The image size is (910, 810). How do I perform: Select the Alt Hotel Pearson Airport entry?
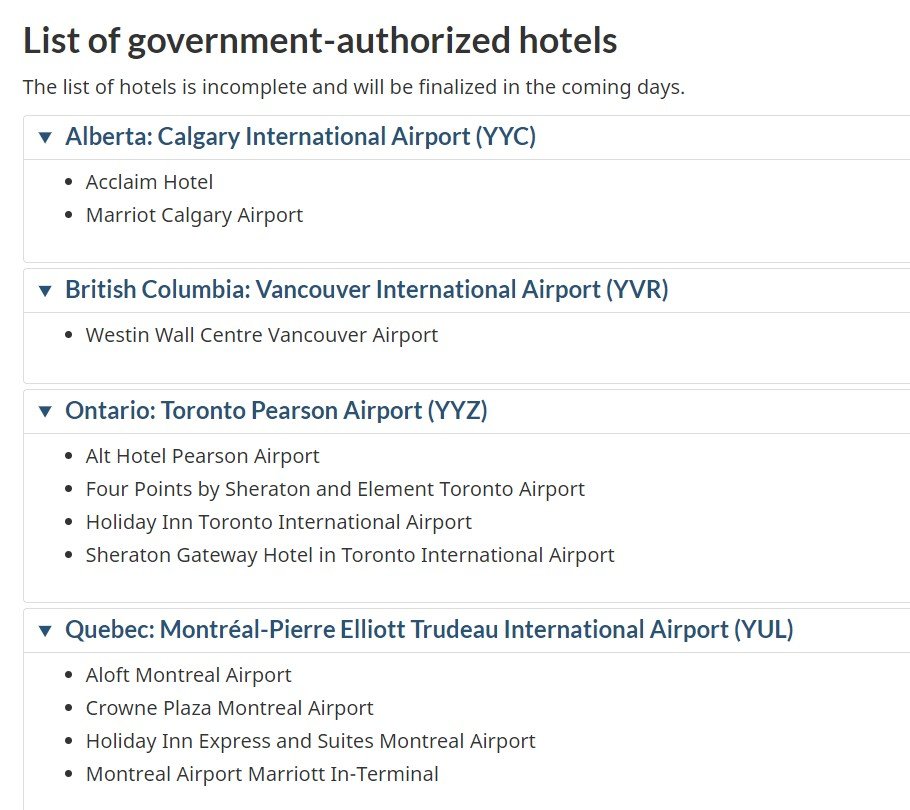[203, 457]
